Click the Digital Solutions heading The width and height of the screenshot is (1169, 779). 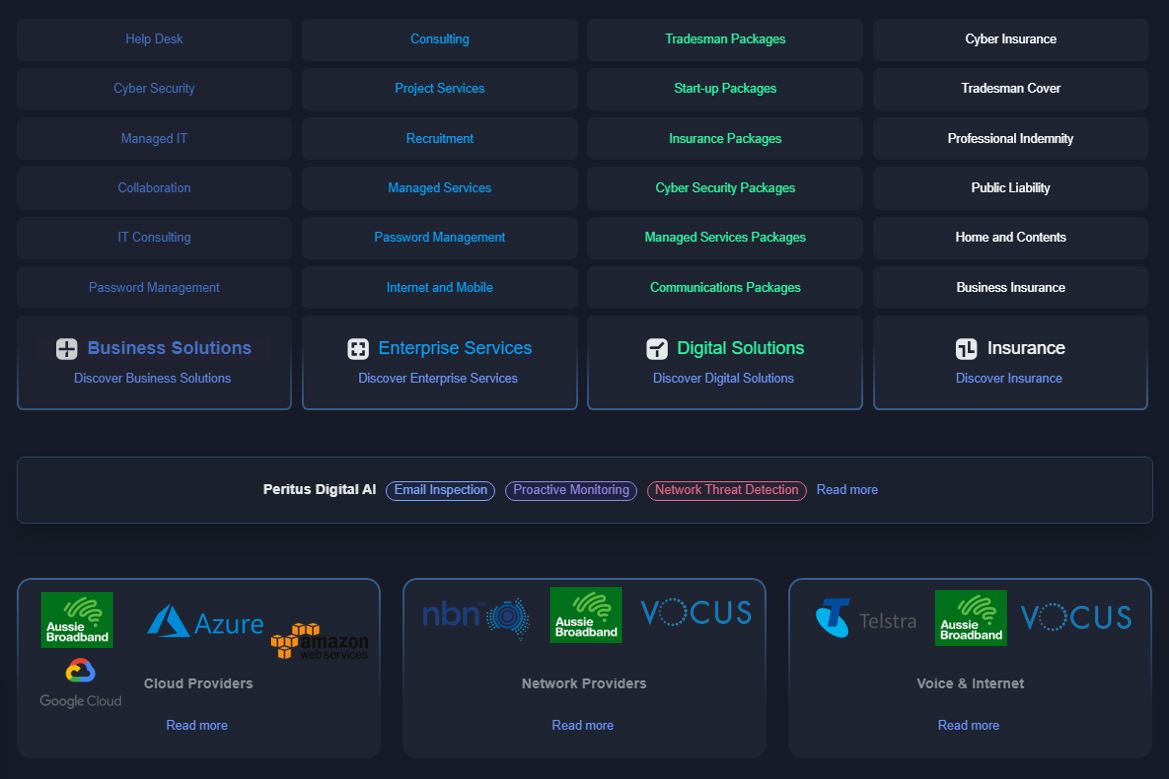click(x=740, y=348)
